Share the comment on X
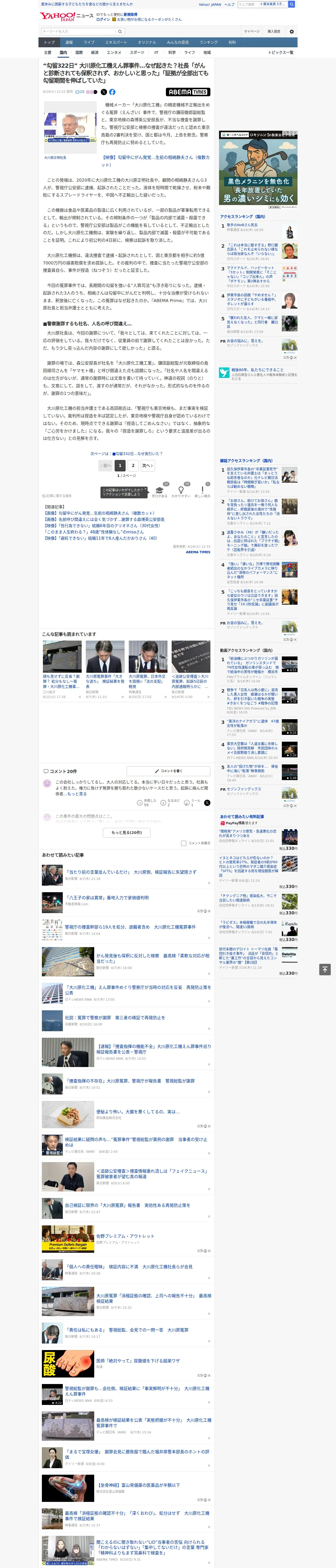The image size is (336, 1568). (207, 803)
